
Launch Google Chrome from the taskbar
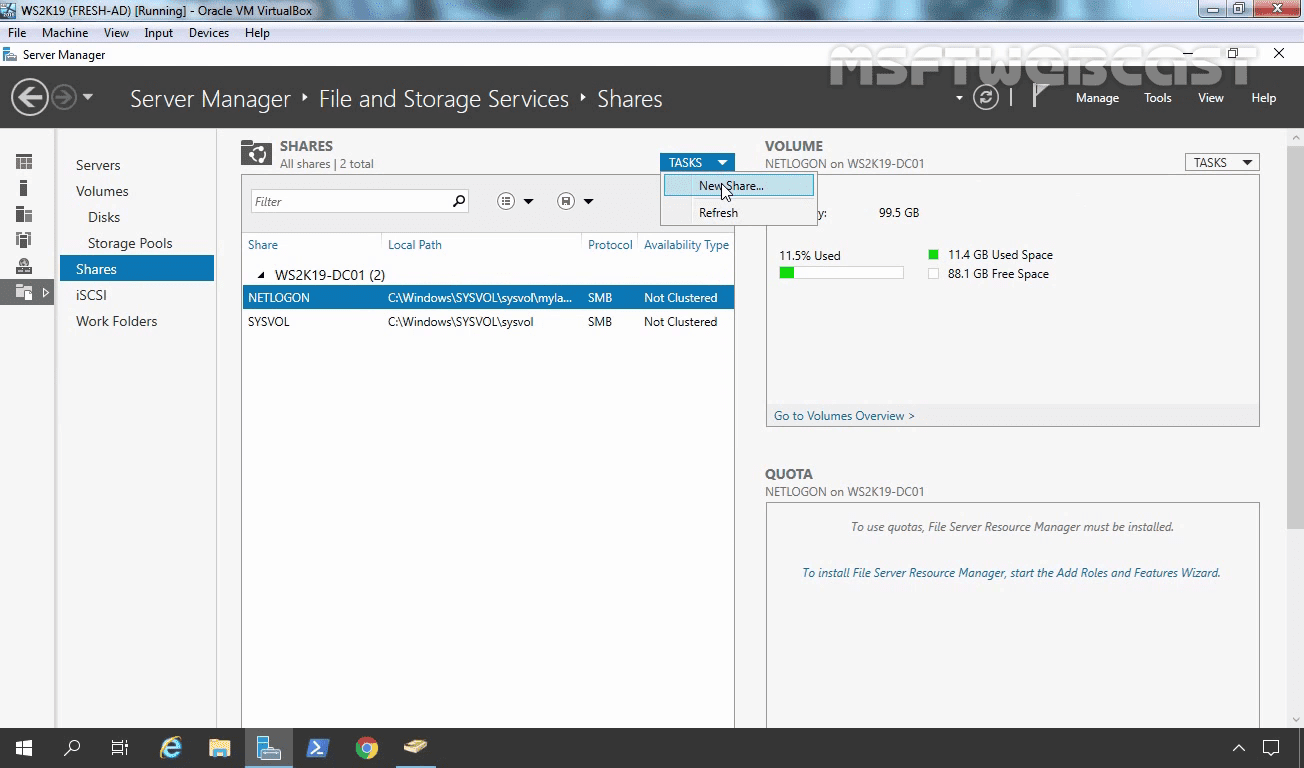[x=367, y=747]
